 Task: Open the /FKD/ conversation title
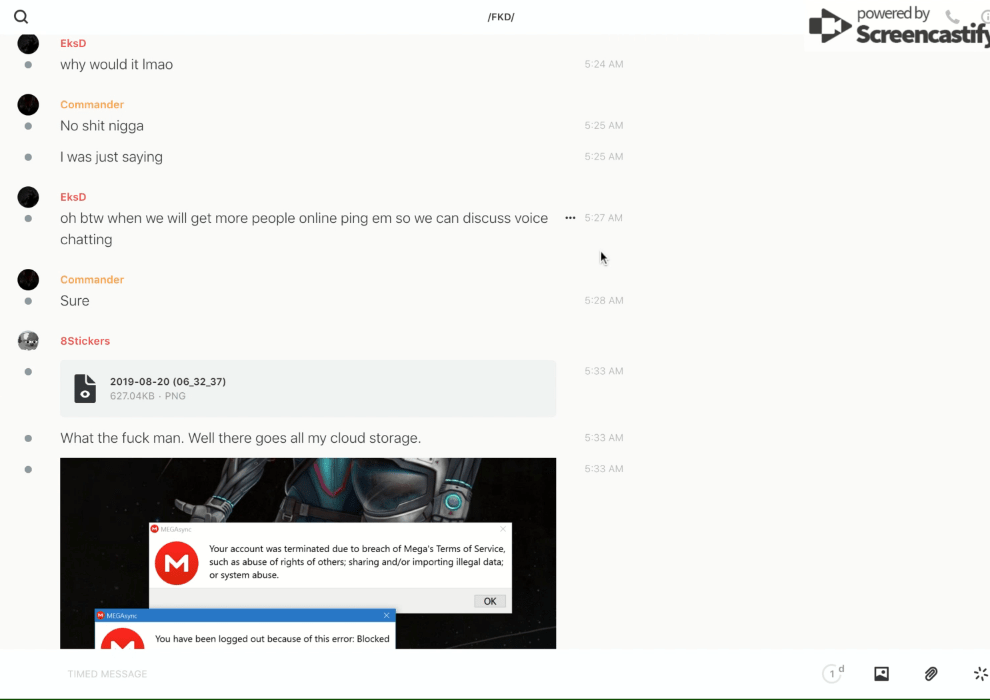[500, 17]
